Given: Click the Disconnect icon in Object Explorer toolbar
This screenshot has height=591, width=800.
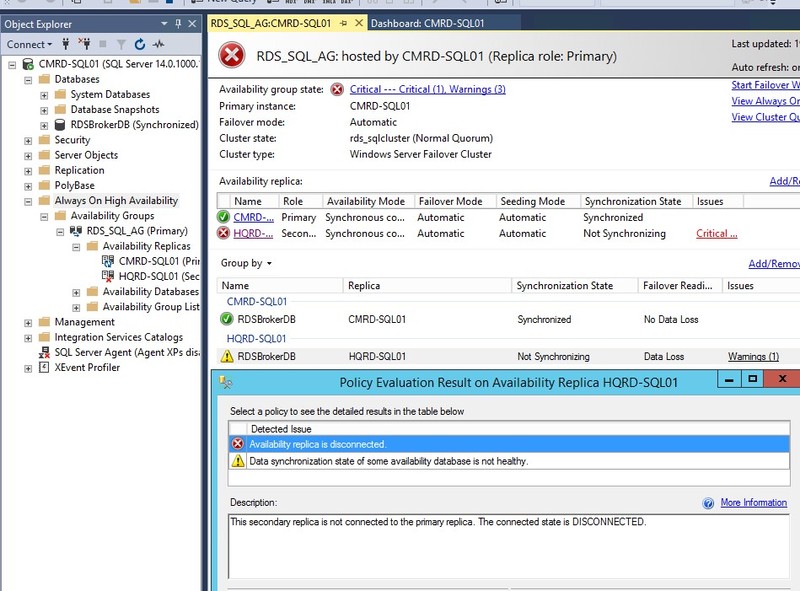Looking at the screenshot, I should click(x=85, y=43).
